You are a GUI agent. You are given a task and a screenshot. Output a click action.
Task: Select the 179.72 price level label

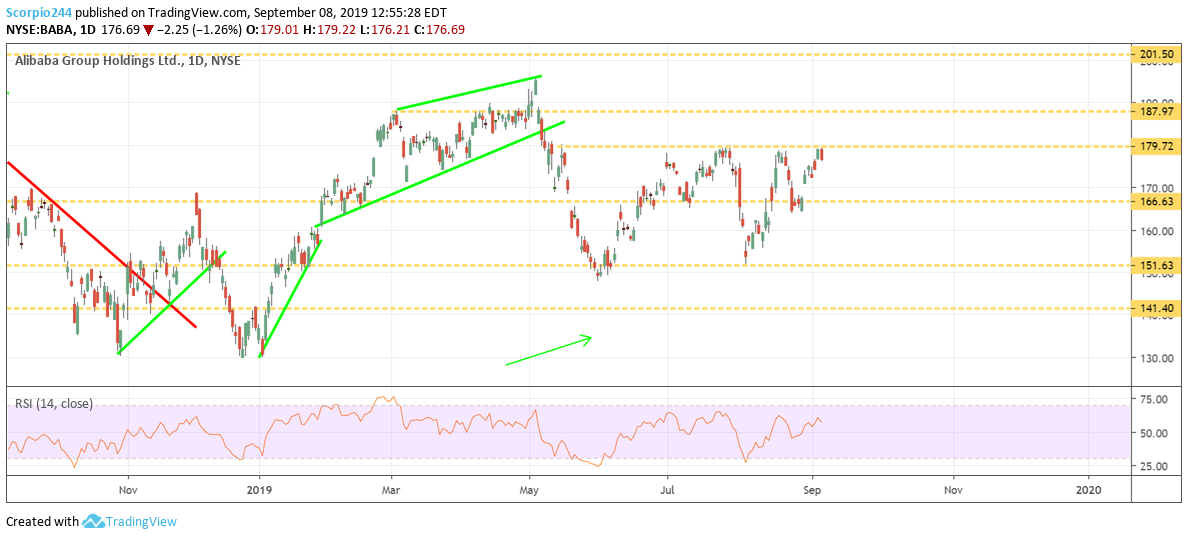1156,146
